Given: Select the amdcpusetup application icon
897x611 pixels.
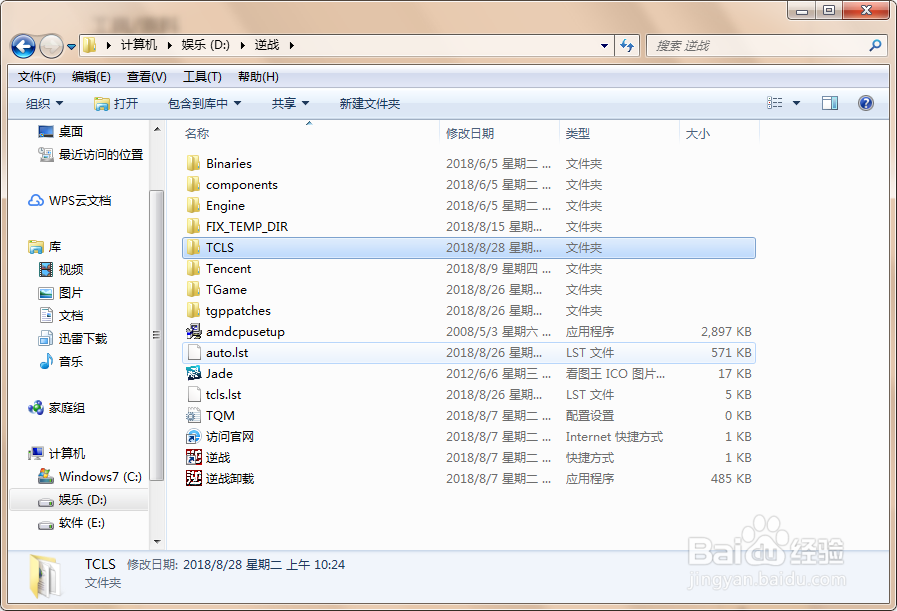Looking at the screenshot, I should point(193,332).
